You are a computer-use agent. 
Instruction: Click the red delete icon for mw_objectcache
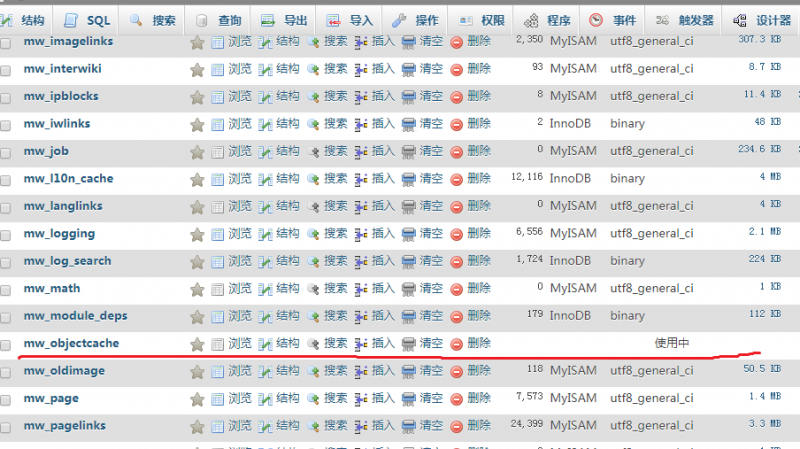point(457,344)
